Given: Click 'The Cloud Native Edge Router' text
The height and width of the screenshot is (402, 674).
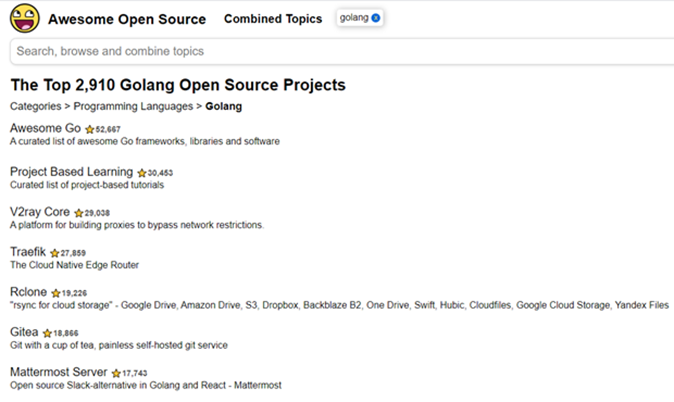Looking at the screenshot, I should 74,265.
